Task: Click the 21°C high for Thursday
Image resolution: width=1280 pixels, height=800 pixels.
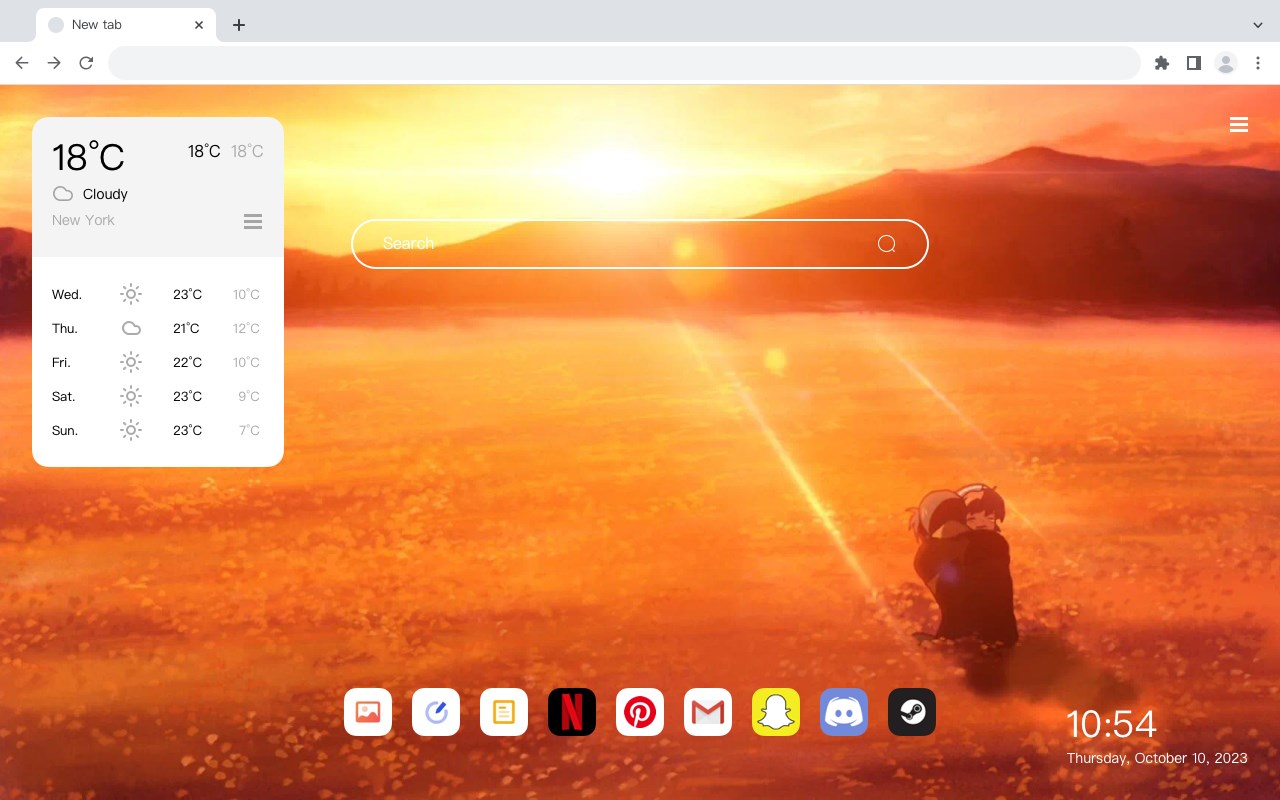Action: pos(187,328)
